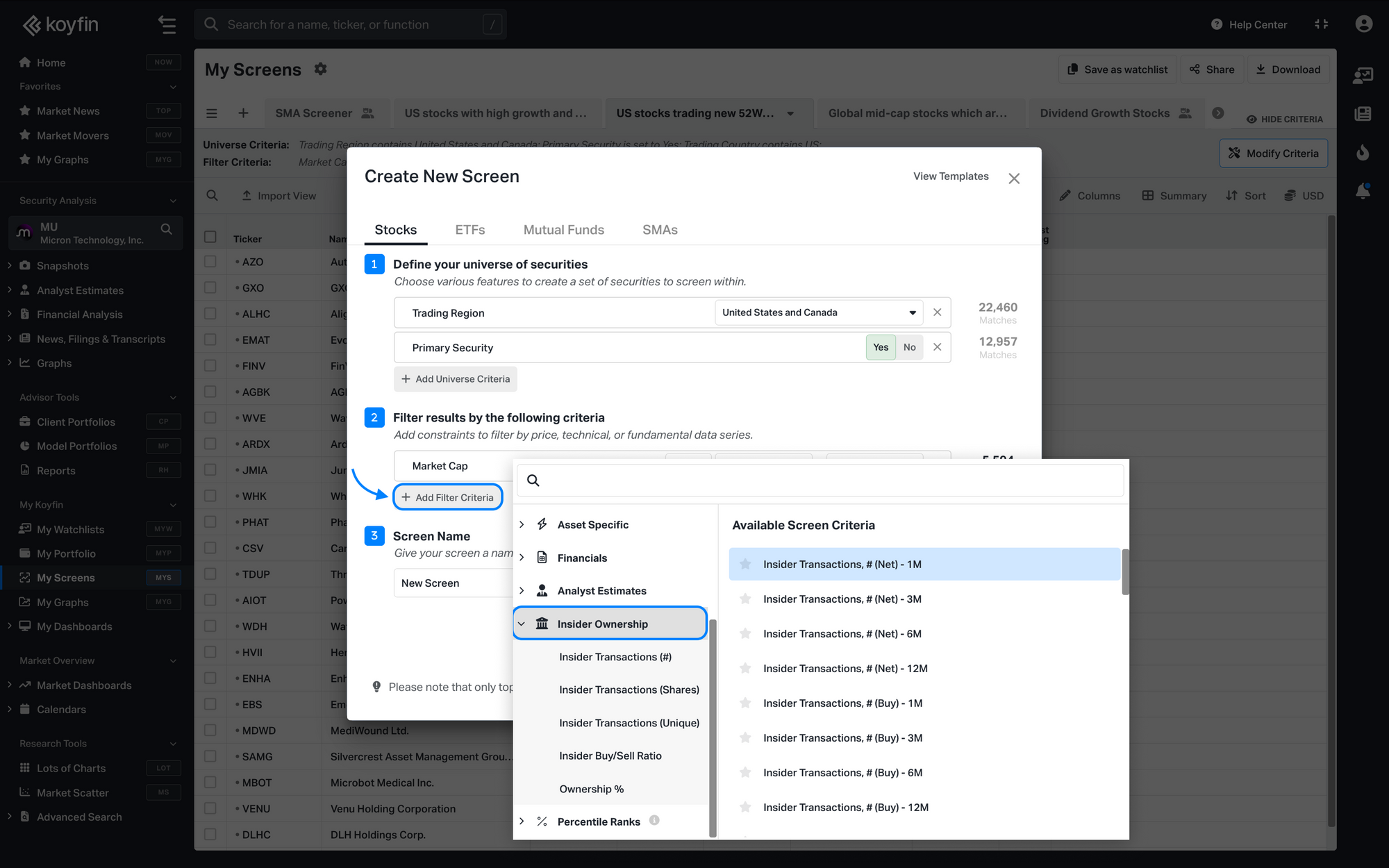Star Insider Transactions, # (Net) - 6M
The height and width of the screenshot is (868, 1389).
coord(745,633)
